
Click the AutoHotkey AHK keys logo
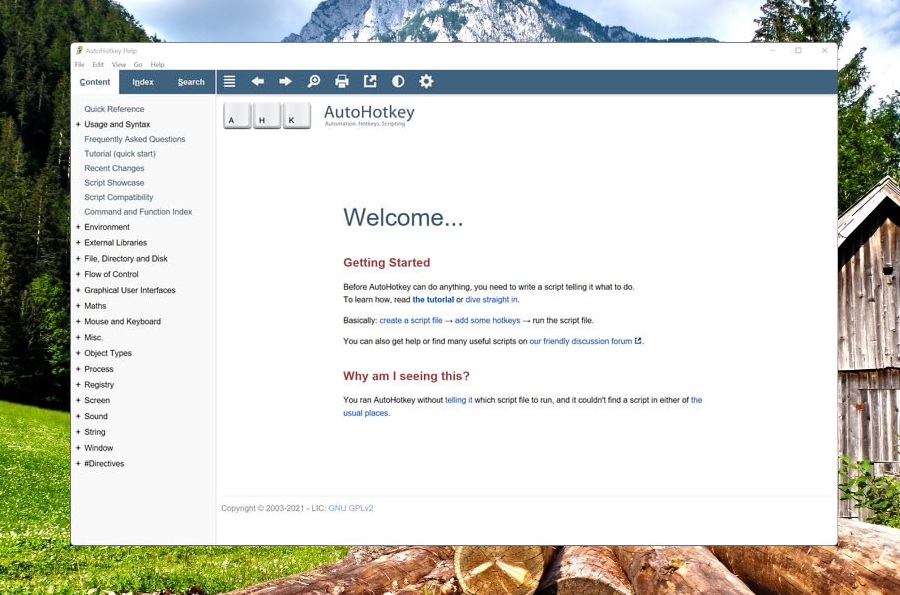[267, 116]
